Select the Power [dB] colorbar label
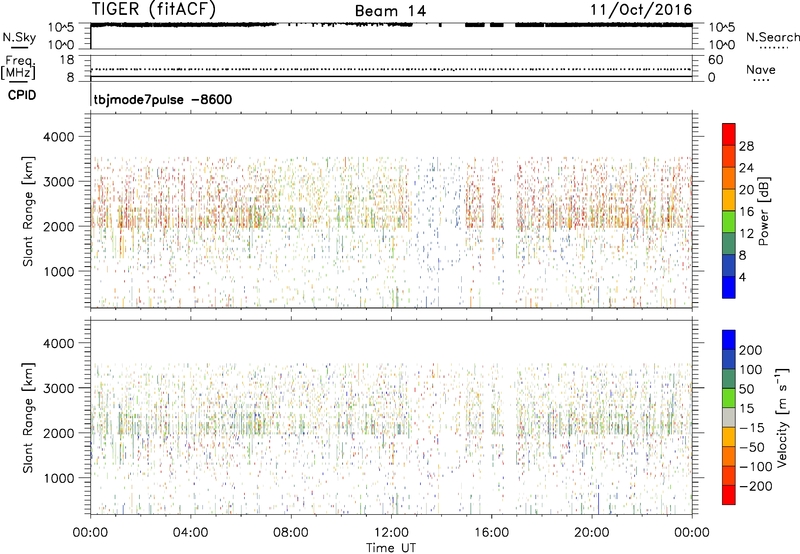 coord(763,211)
